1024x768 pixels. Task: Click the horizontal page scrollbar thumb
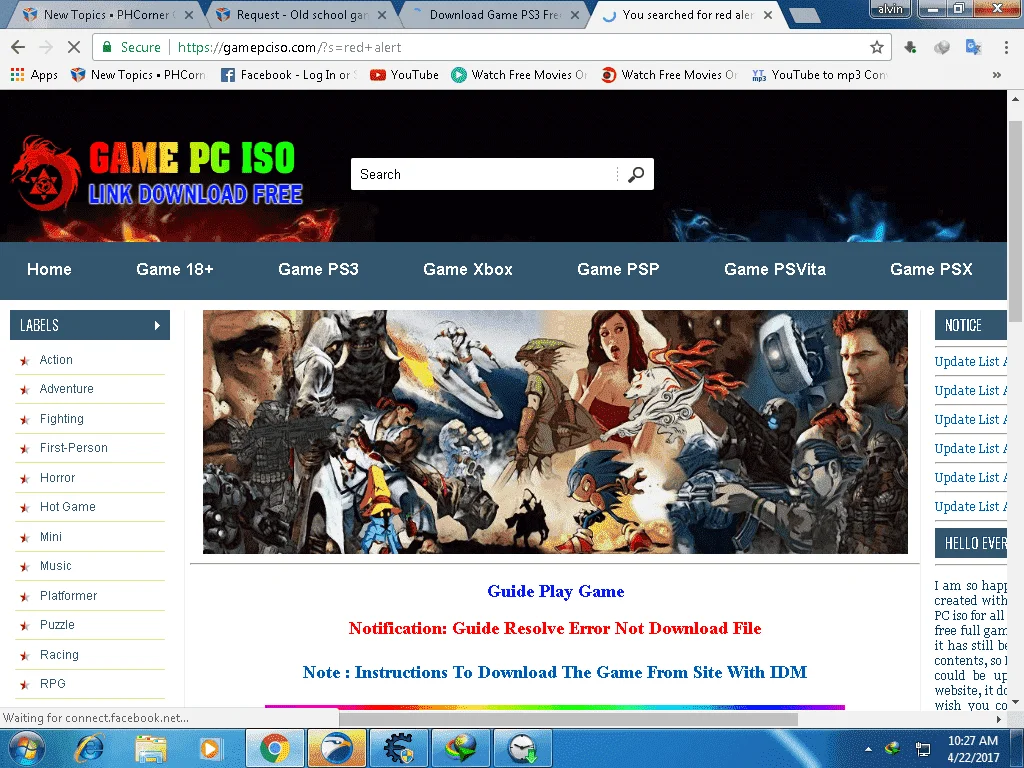568,719
